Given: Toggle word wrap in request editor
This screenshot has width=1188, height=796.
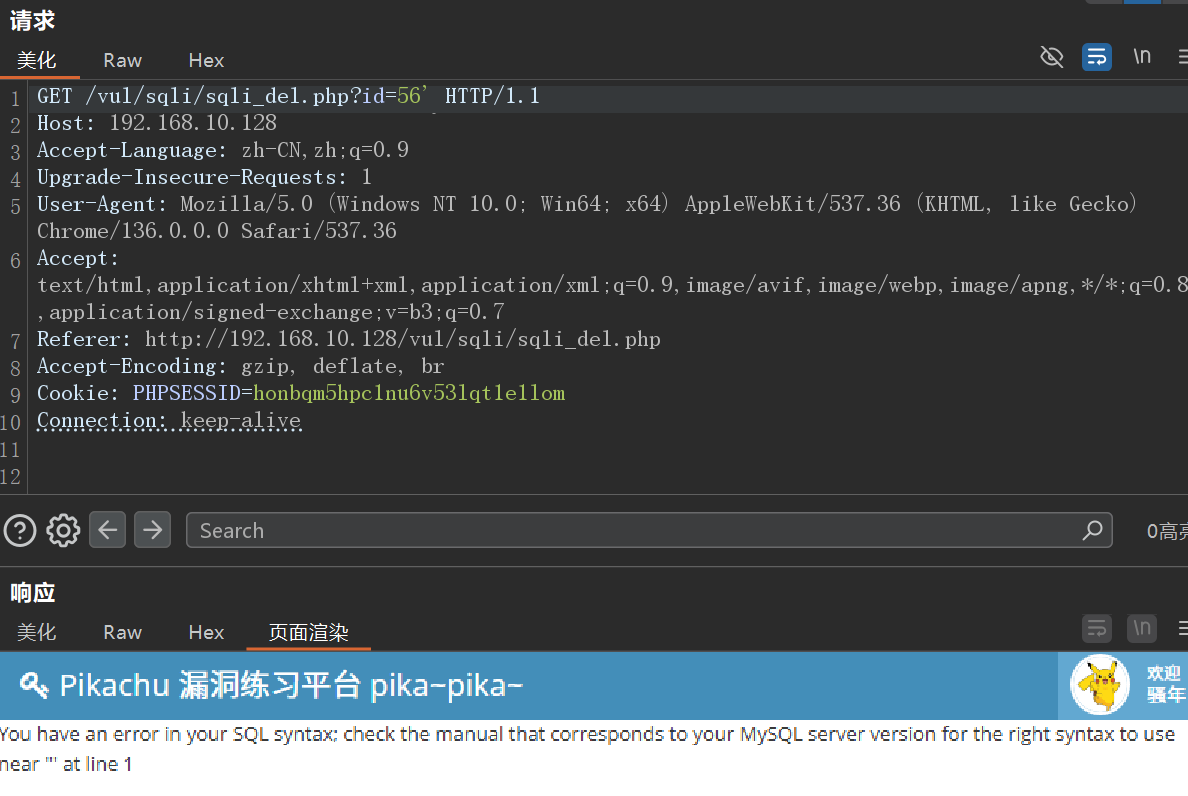Looking at the screenshot, I should (1097, 57).
